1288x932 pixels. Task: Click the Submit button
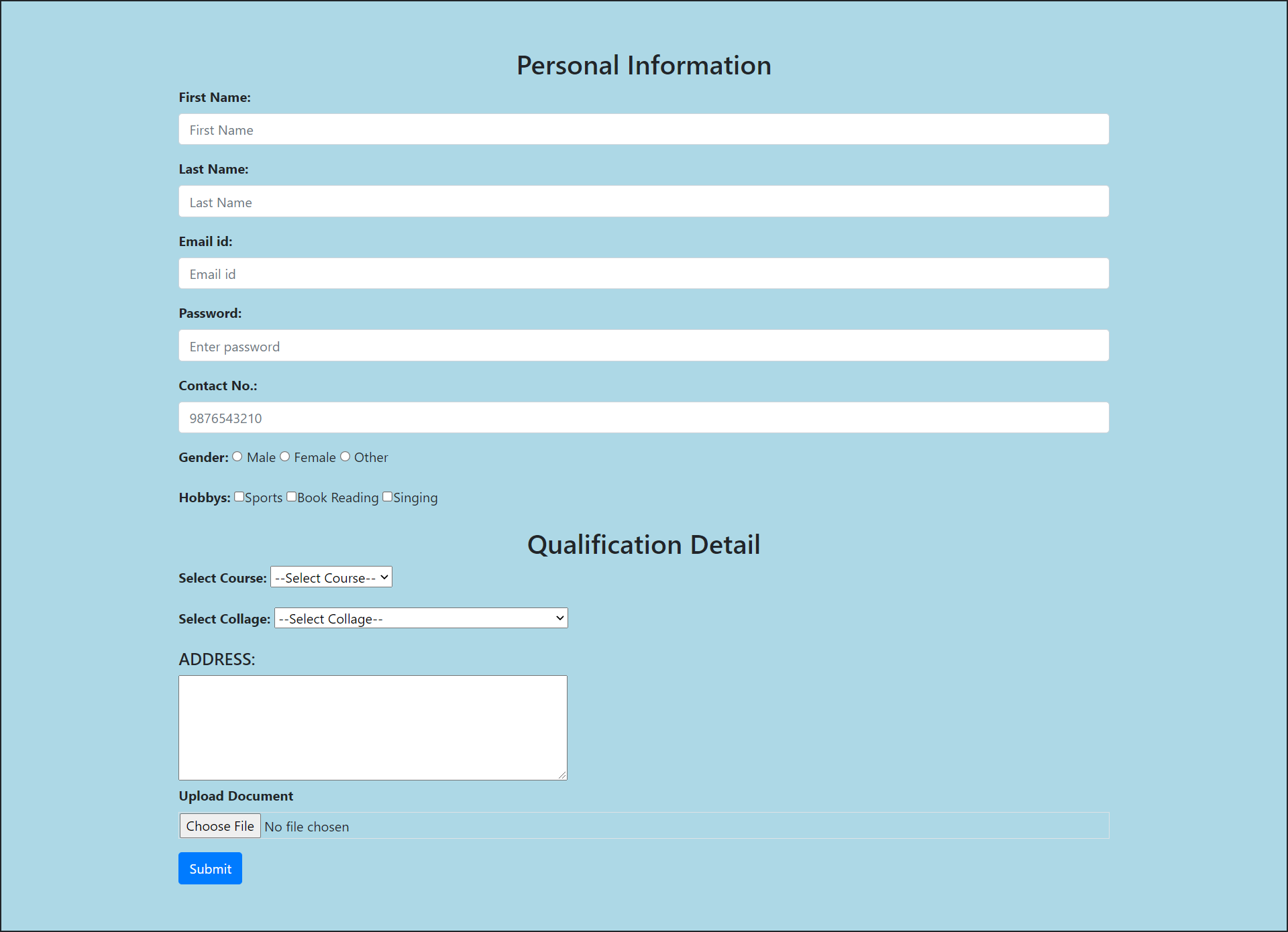[210, 868]
